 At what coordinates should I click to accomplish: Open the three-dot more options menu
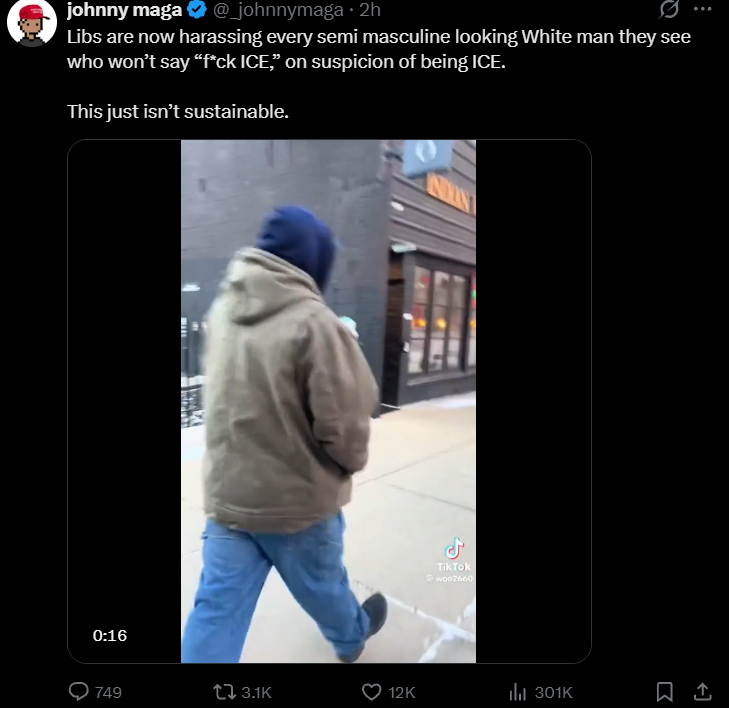coord(702,9)
